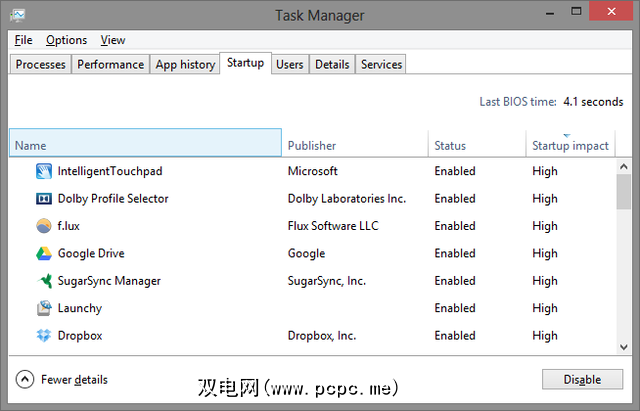The height and width of the screenshot is (411, 640).
Task: Select the f.lux startup icon
Action: coord(44,226)
